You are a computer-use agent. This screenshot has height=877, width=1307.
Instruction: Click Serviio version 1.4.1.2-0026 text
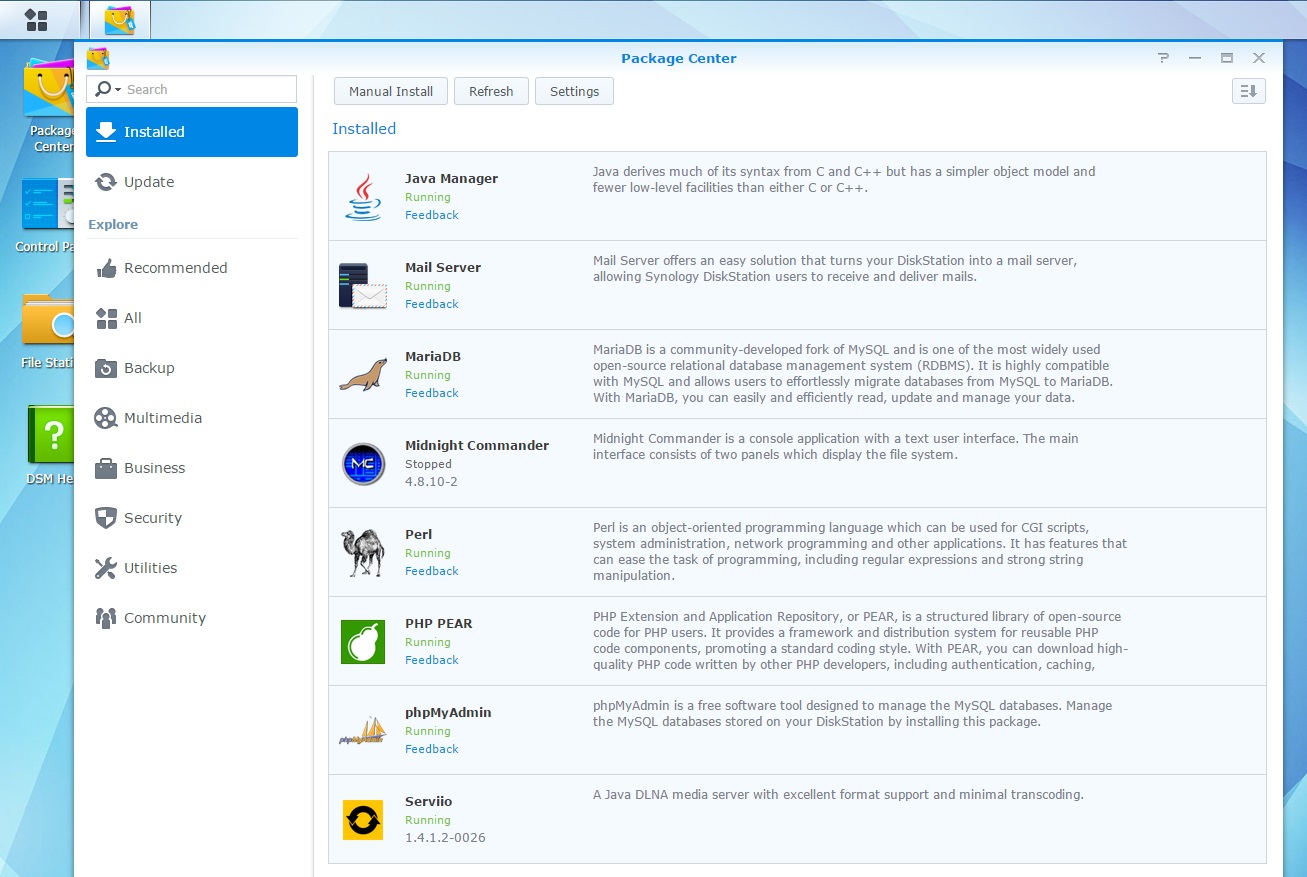click(x=445, y=838)
